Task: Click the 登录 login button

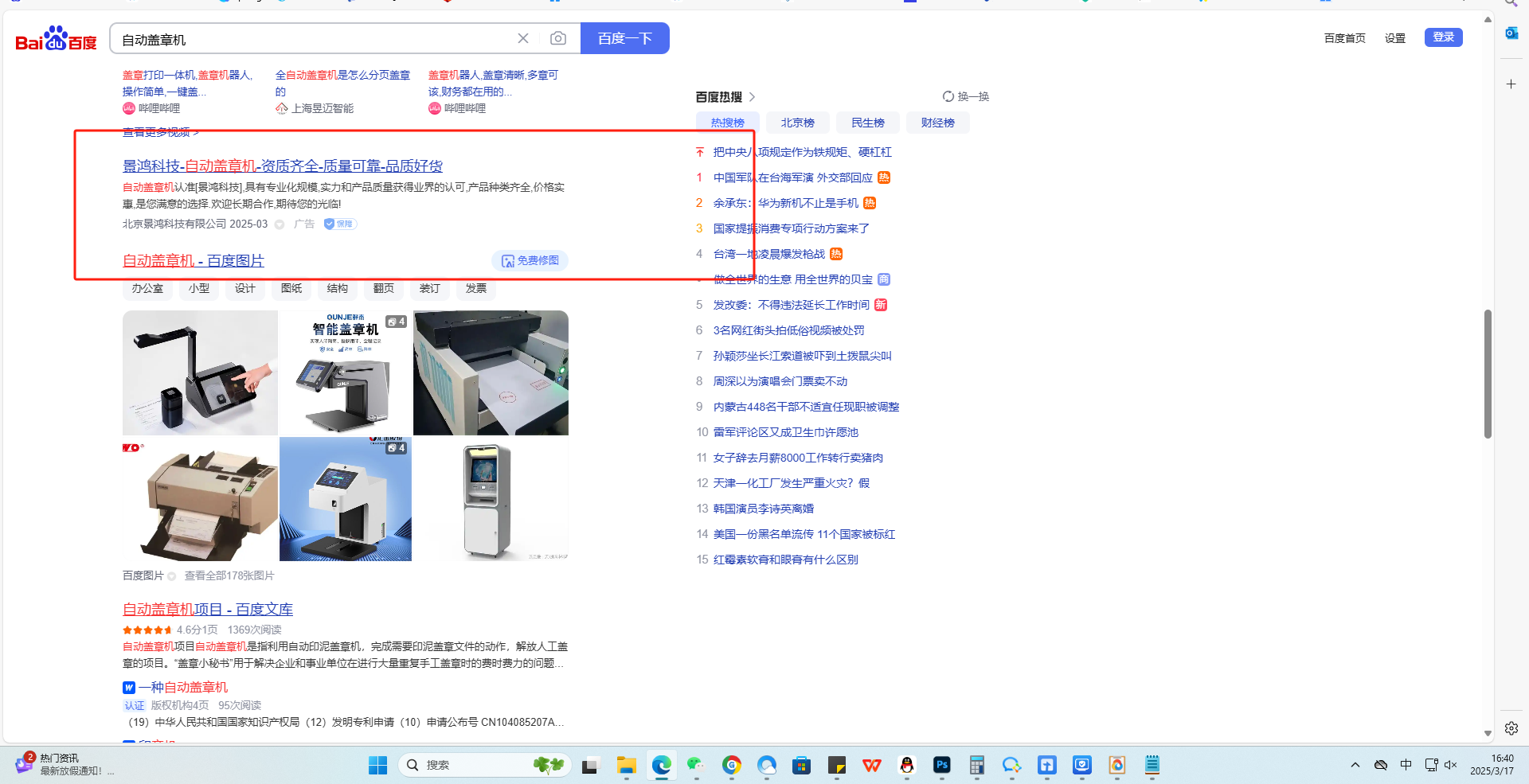Action: [x=1444, y=37]
